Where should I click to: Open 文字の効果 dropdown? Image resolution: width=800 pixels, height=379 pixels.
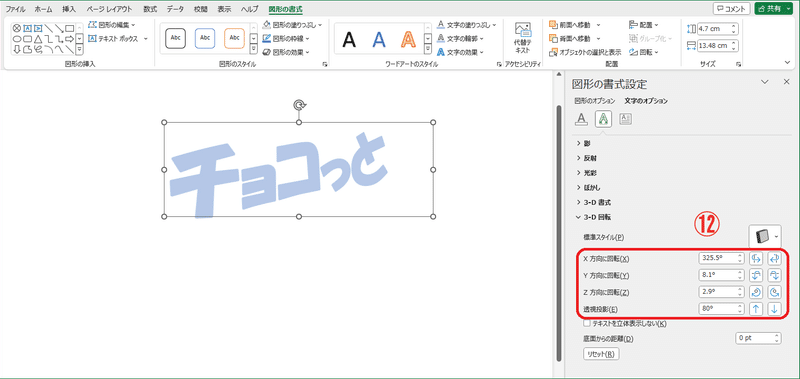point(461,52)
